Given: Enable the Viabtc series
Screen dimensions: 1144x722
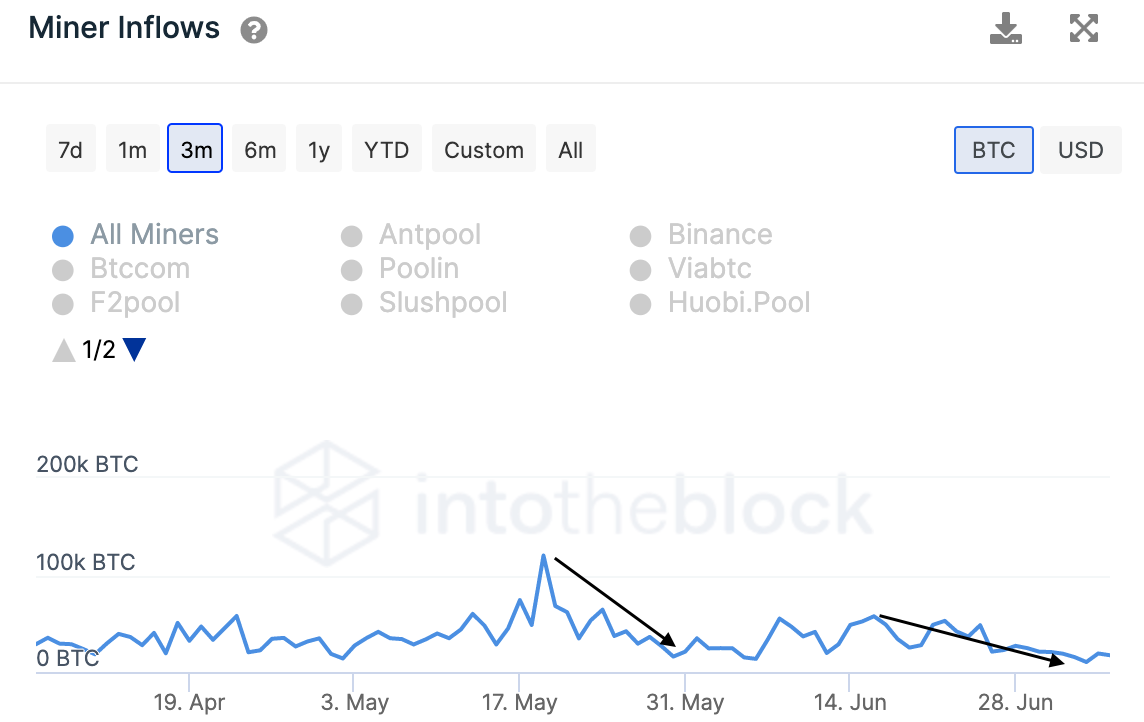Looking at the screenshot, I should [x=709, y=269].
